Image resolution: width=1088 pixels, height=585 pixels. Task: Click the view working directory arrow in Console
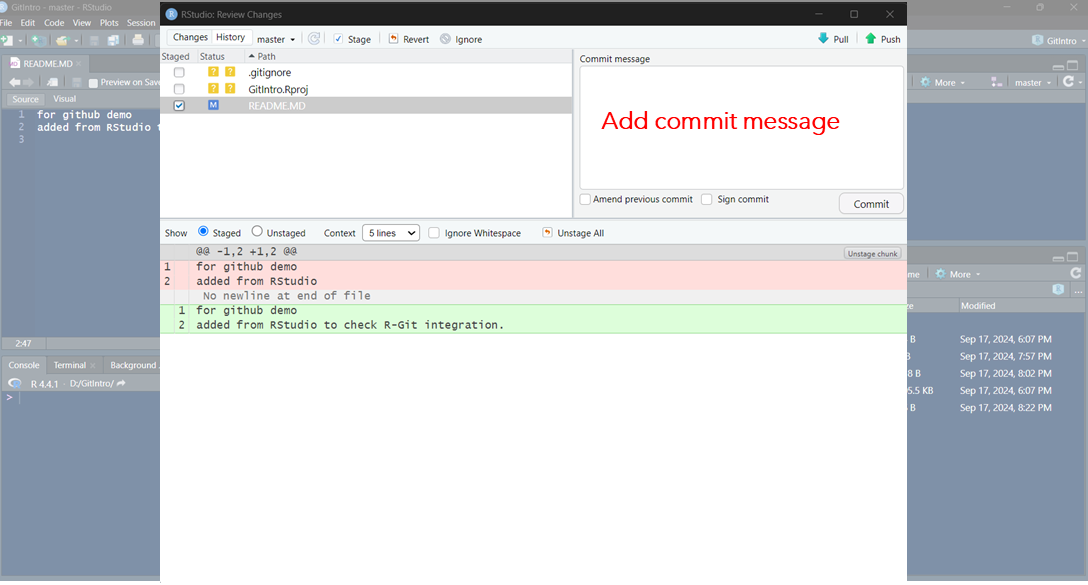(x=121, y=383)
